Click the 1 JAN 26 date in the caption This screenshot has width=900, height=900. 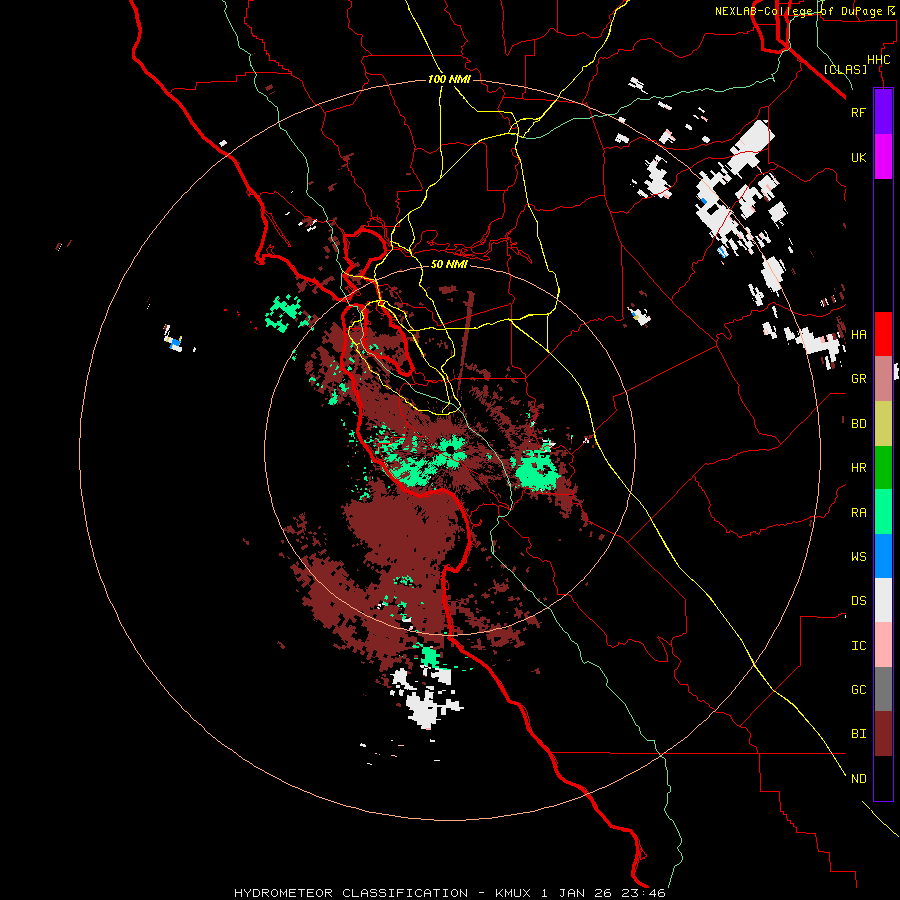579,893
